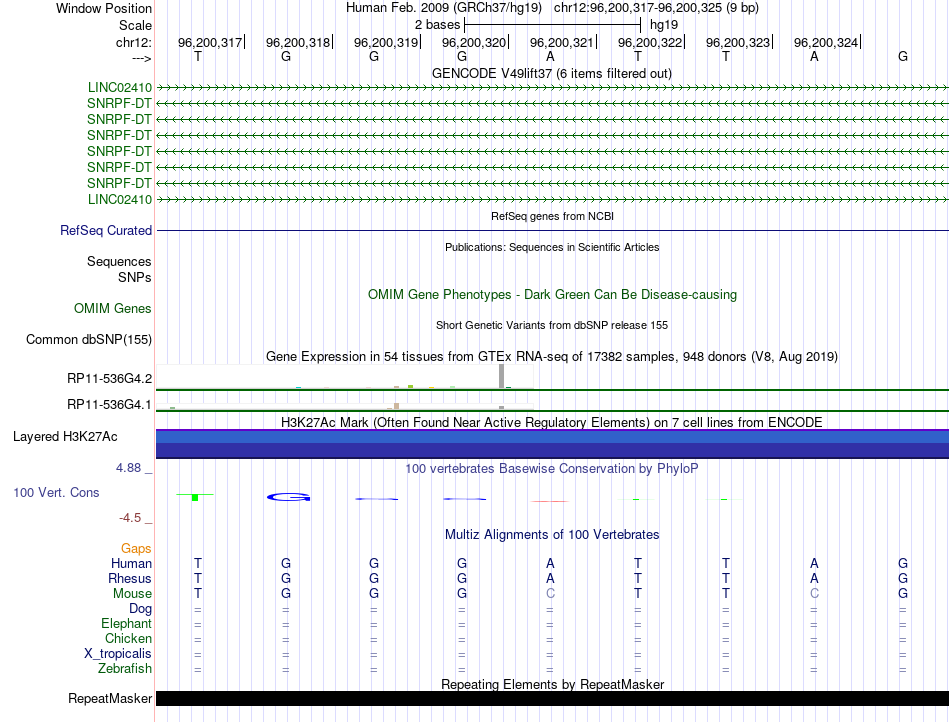Select the Zebrafish alignment row label

pyautogui.click(x=125, y=669)
